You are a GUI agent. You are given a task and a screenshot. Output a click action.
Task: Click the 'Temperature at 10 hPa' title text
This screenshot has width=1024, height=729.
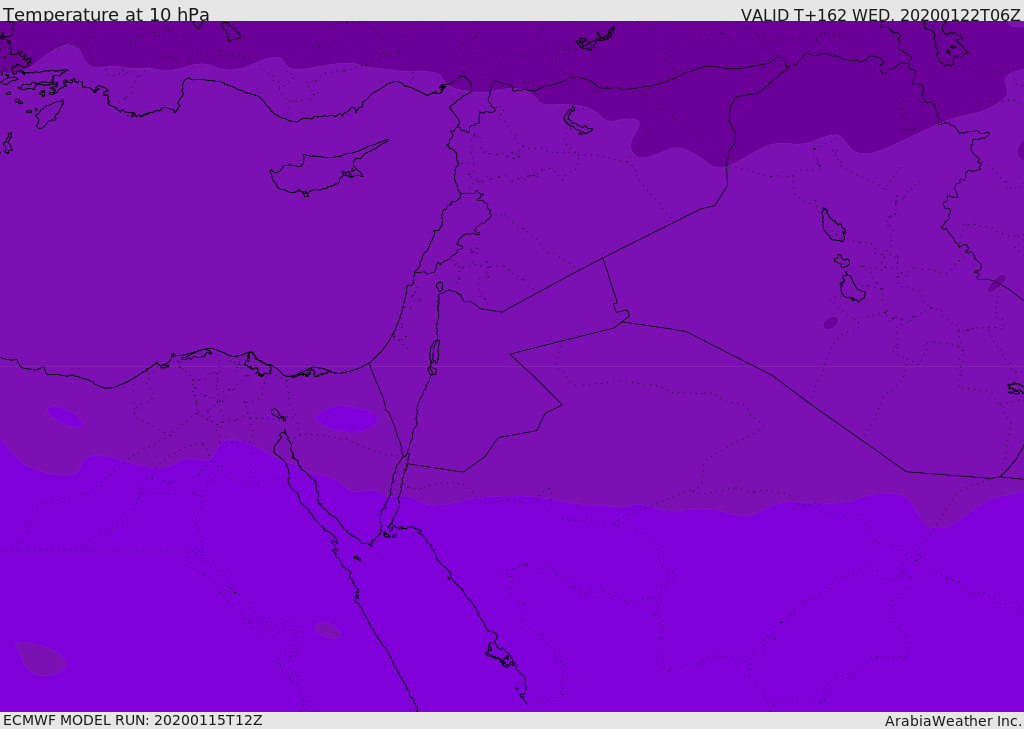pyautogui.click(x=106, y=14)
